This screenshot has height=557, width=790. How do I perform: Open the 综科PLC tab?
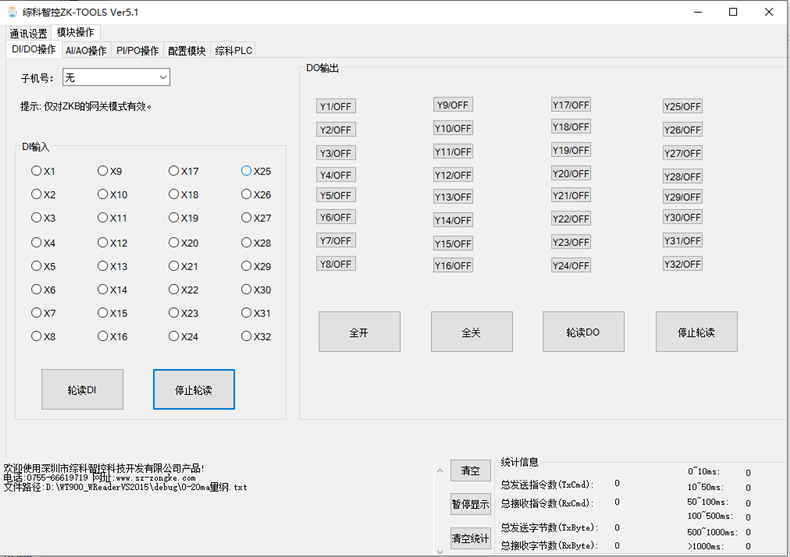233,50
